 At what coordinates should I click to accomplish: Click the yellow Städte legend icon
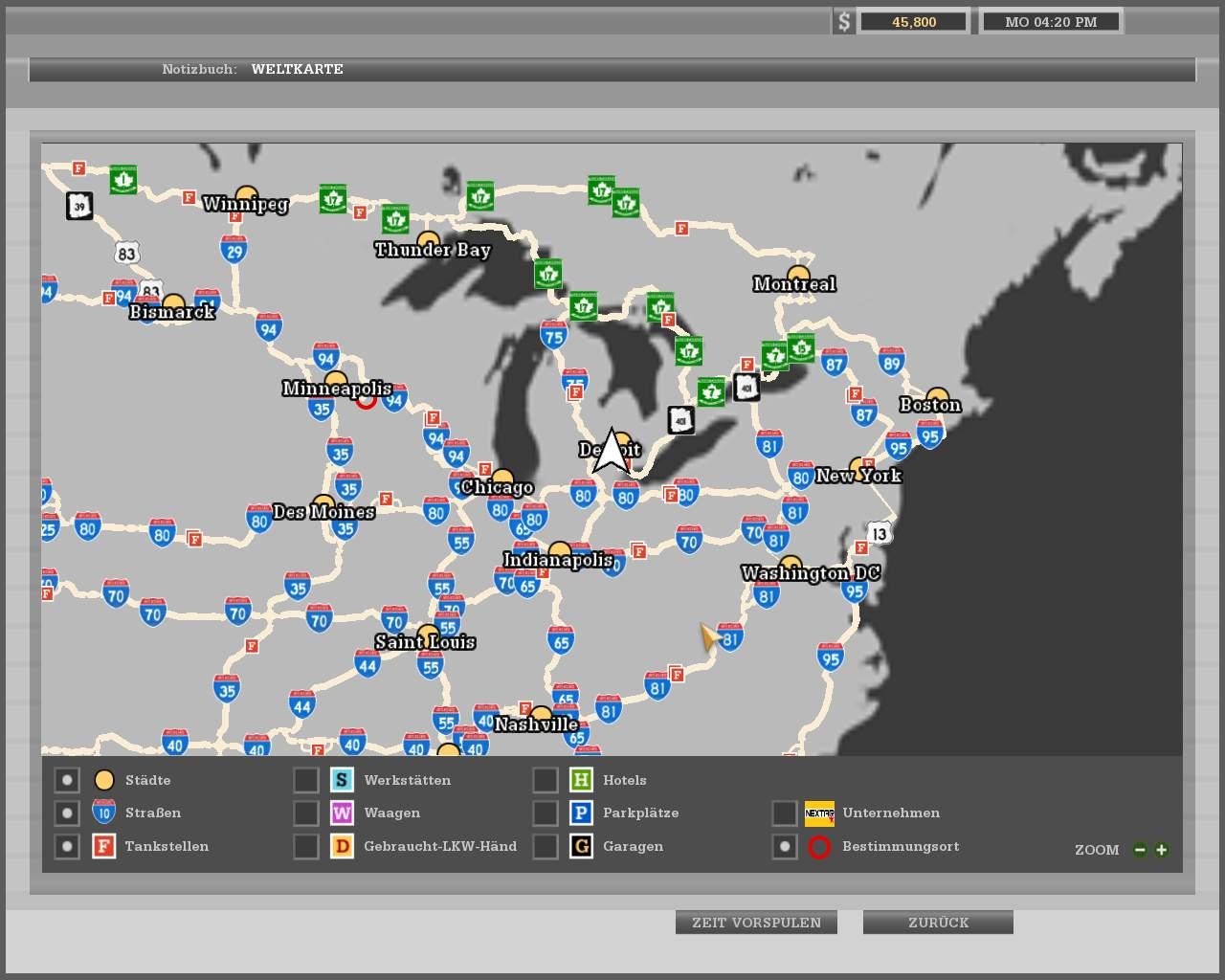click(103, 780)
